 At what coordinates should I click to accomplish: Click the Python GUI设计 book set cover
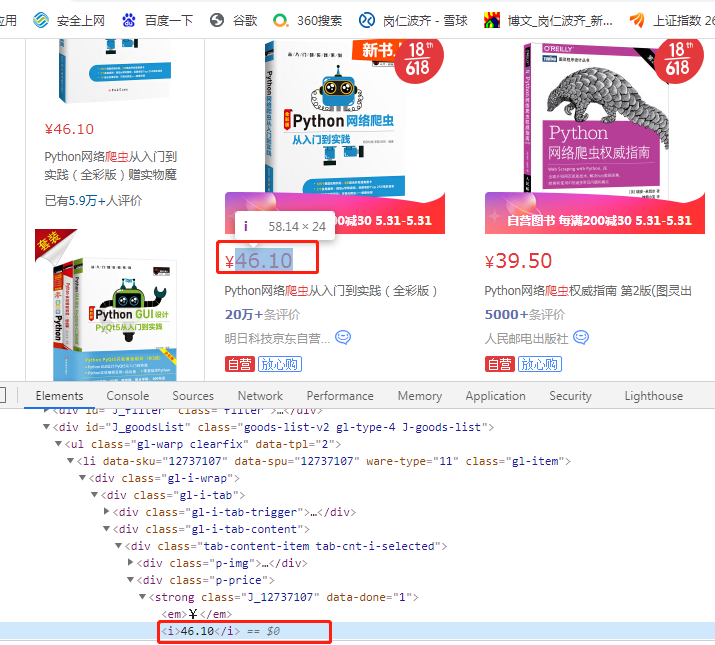[x=113, y=318]
